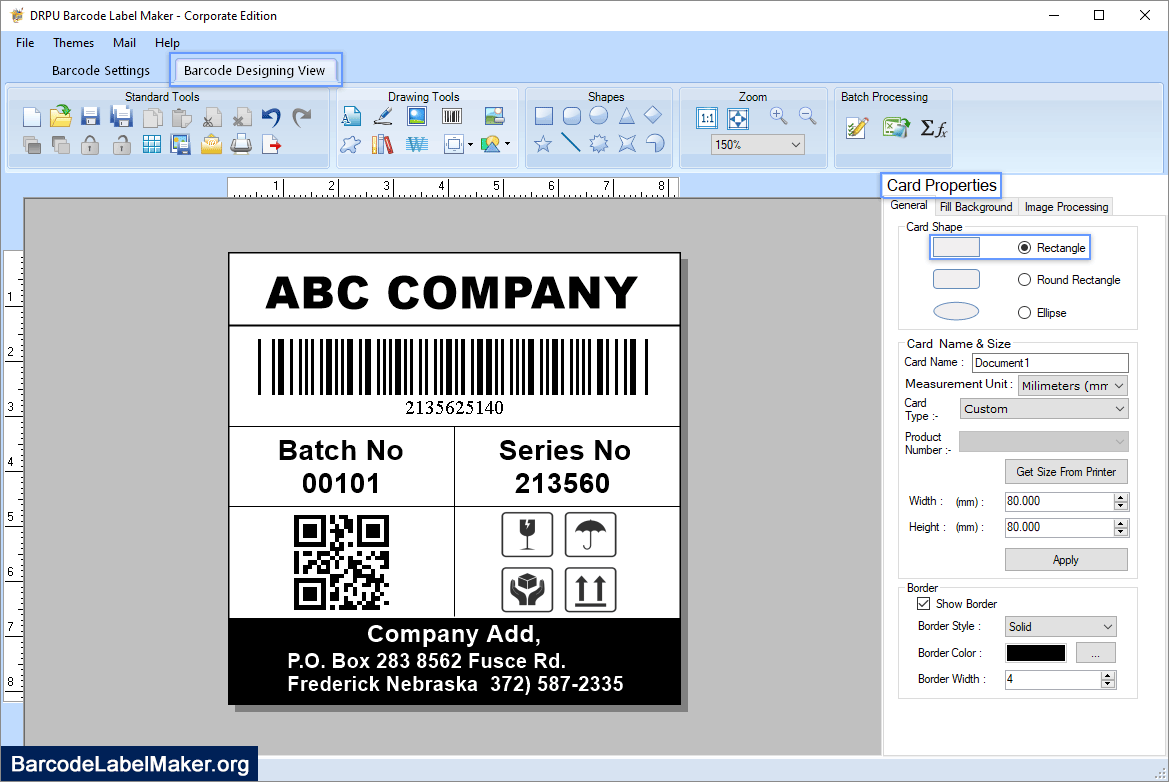Screen dimensions: 1169x782
Task: Choose the Ellipse card shape
Action: (1024, 312)
